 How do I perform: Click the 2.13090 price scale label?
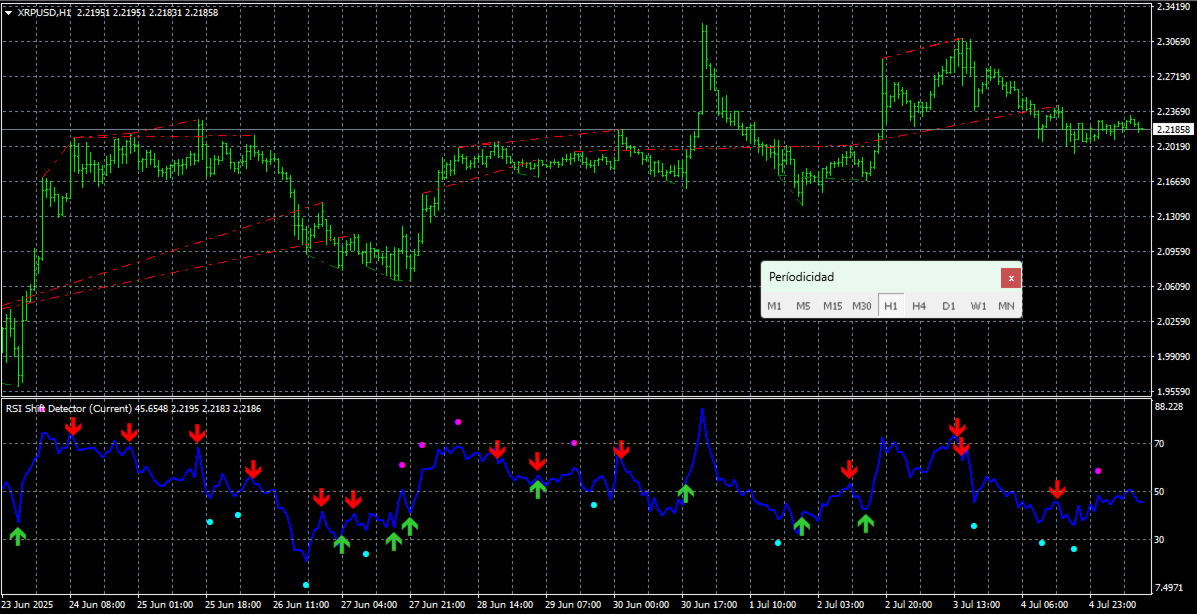click(1173, 217)
